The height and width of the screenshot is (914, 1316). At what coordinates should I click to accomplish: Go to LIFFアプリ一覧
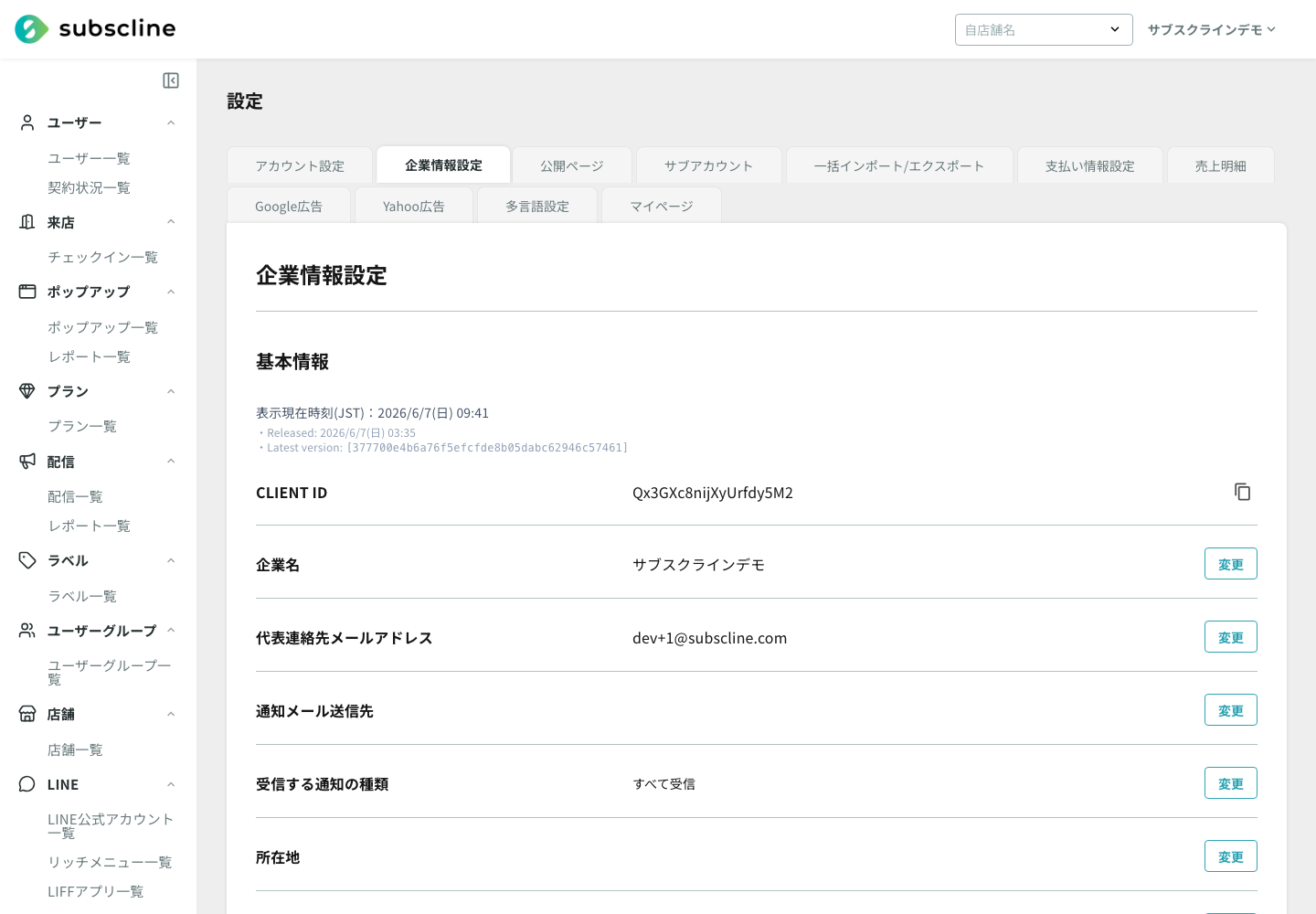pos(96,891)
